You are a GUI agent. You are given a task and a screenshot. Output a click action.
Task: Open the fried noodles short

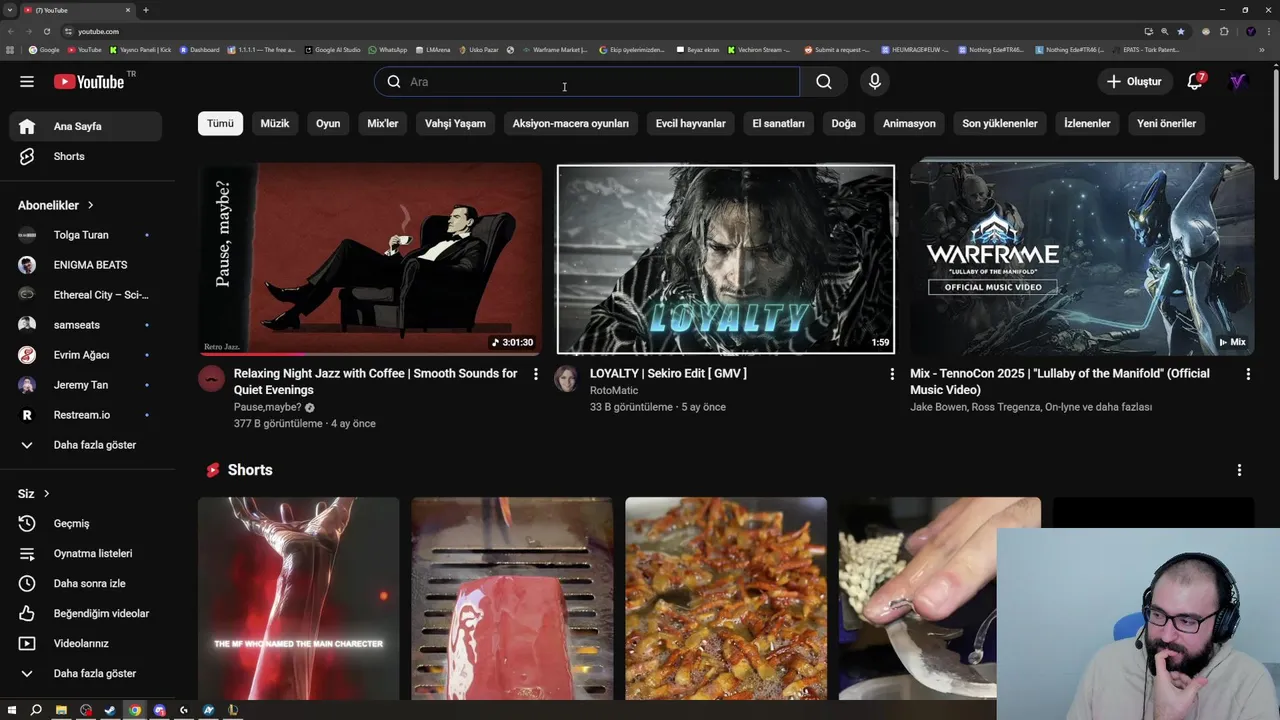tap(726, 598)
